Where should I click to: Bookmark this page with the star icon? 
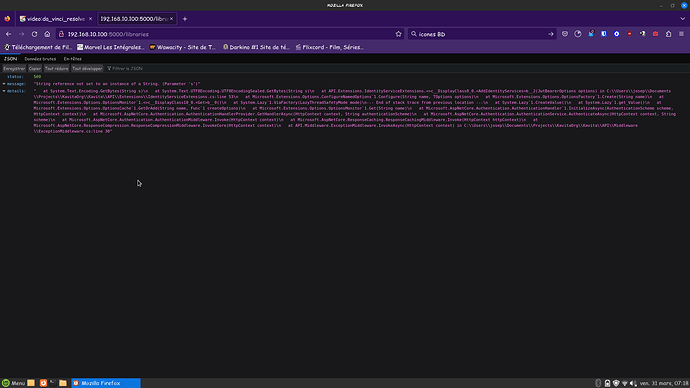pyautogui.click(x=398, y=34)
